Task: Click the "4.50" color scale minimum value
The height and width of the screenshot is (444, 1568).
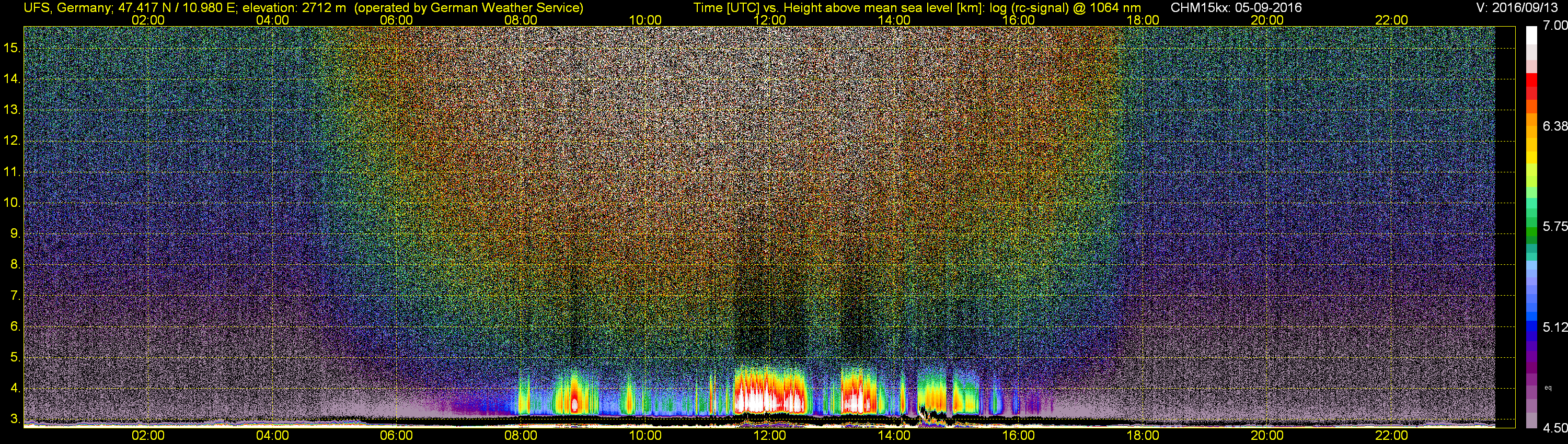Action: click(1554, 428)
